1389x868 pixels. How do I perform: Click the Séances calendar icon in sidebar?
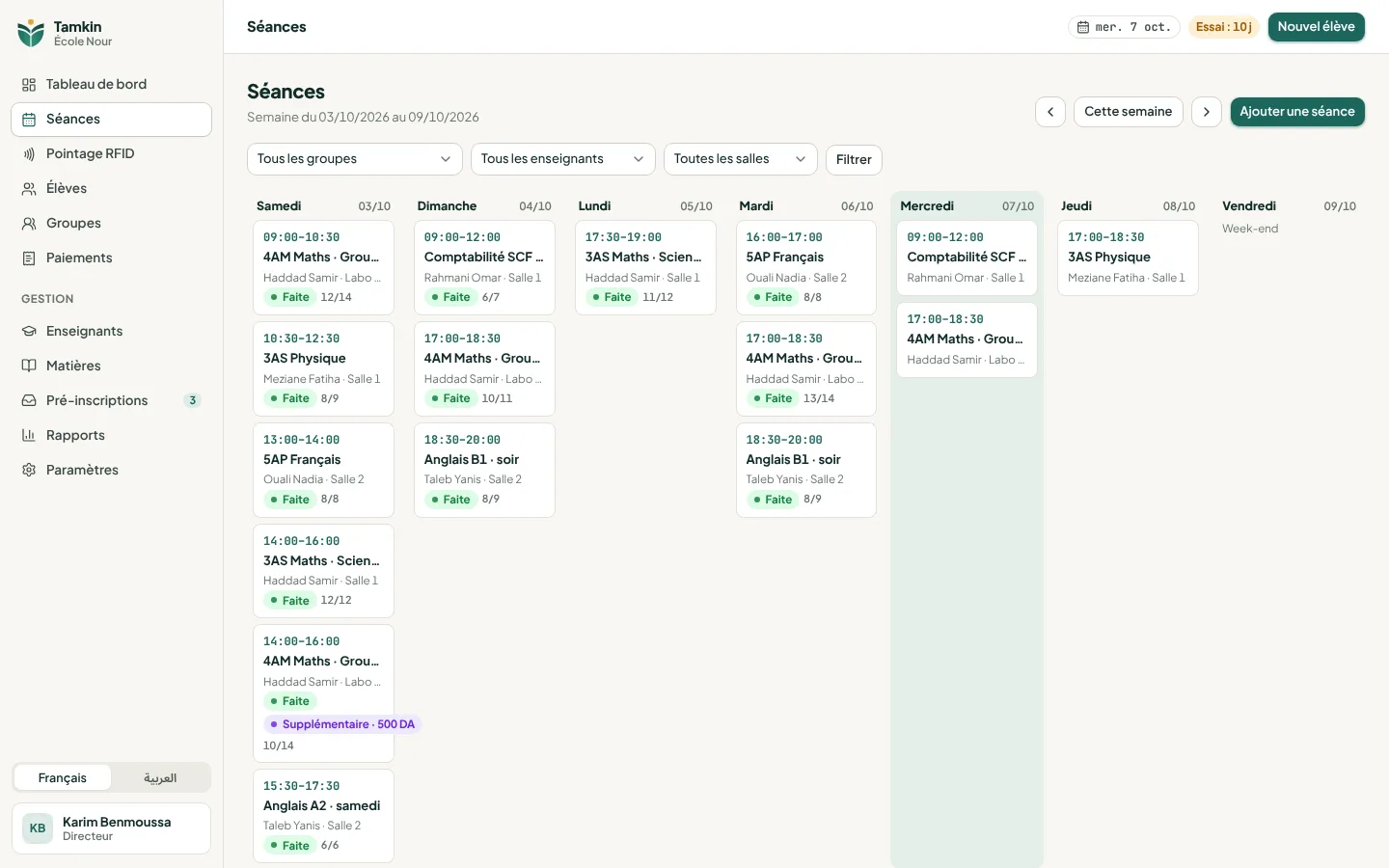coord(29,120)
